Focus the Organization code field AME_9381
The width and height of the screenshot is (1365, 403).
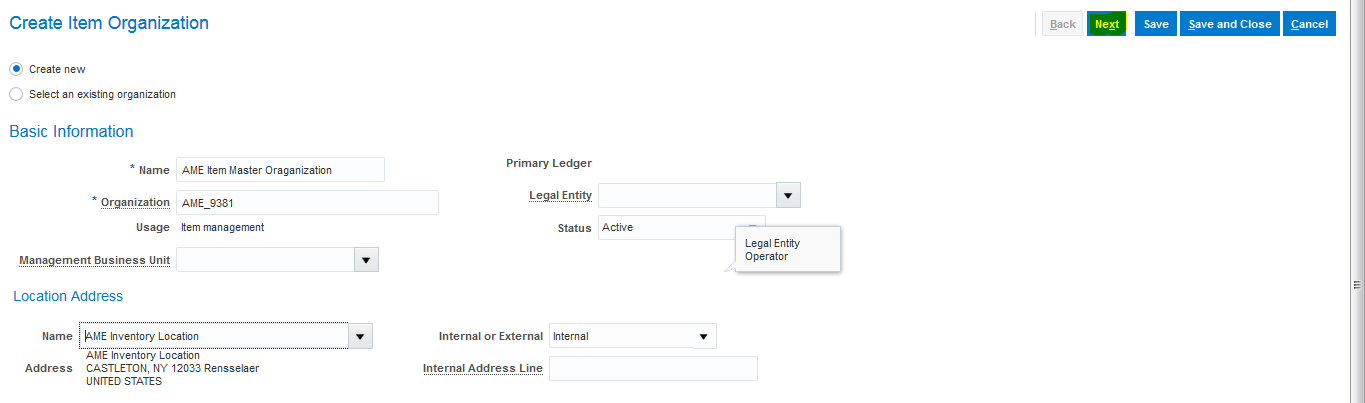coord(306,203)
